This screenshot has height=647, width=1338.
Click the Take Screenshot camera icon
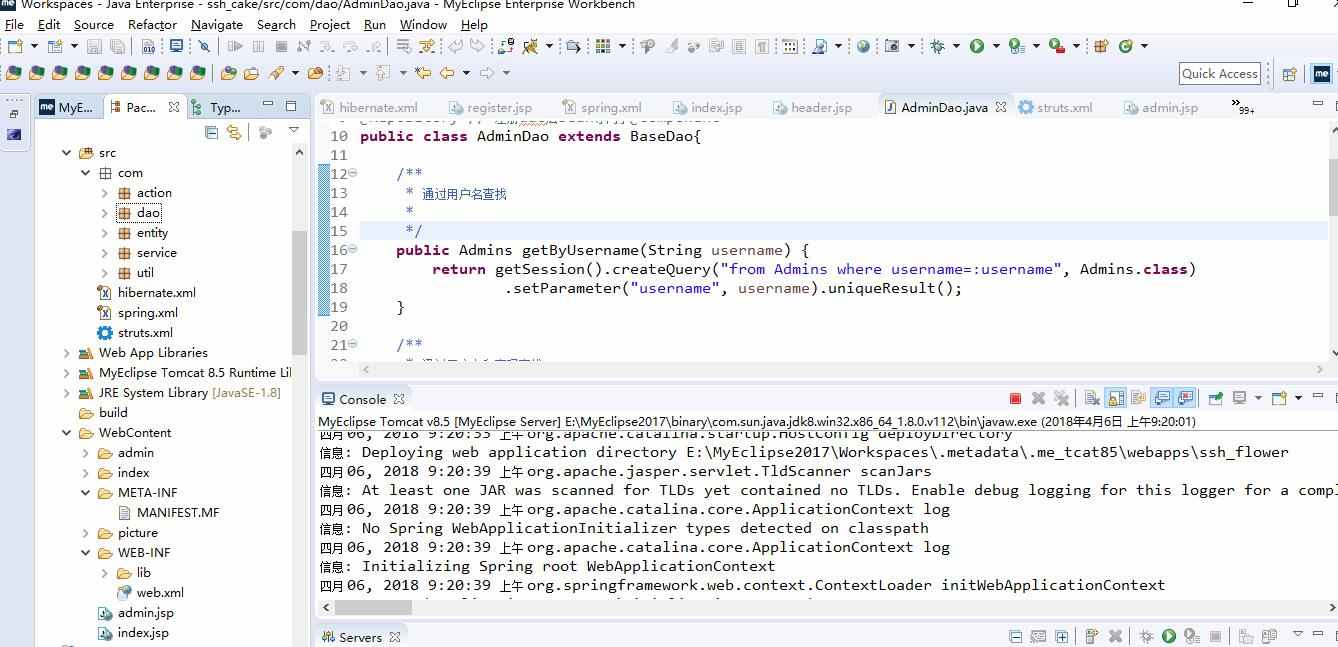pos(891,46)
